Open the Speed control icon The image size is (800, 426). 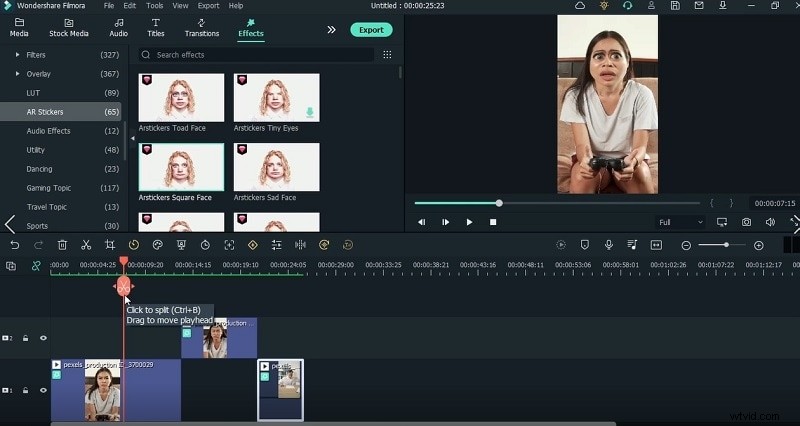click(134, 245)
